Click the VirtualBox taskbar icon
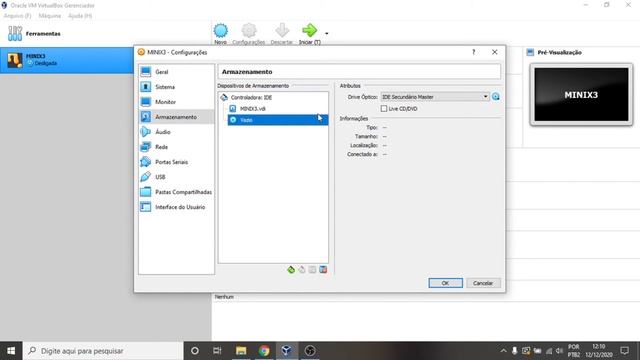The width and height of the screenshot is (640, 360). coord(287,351)
